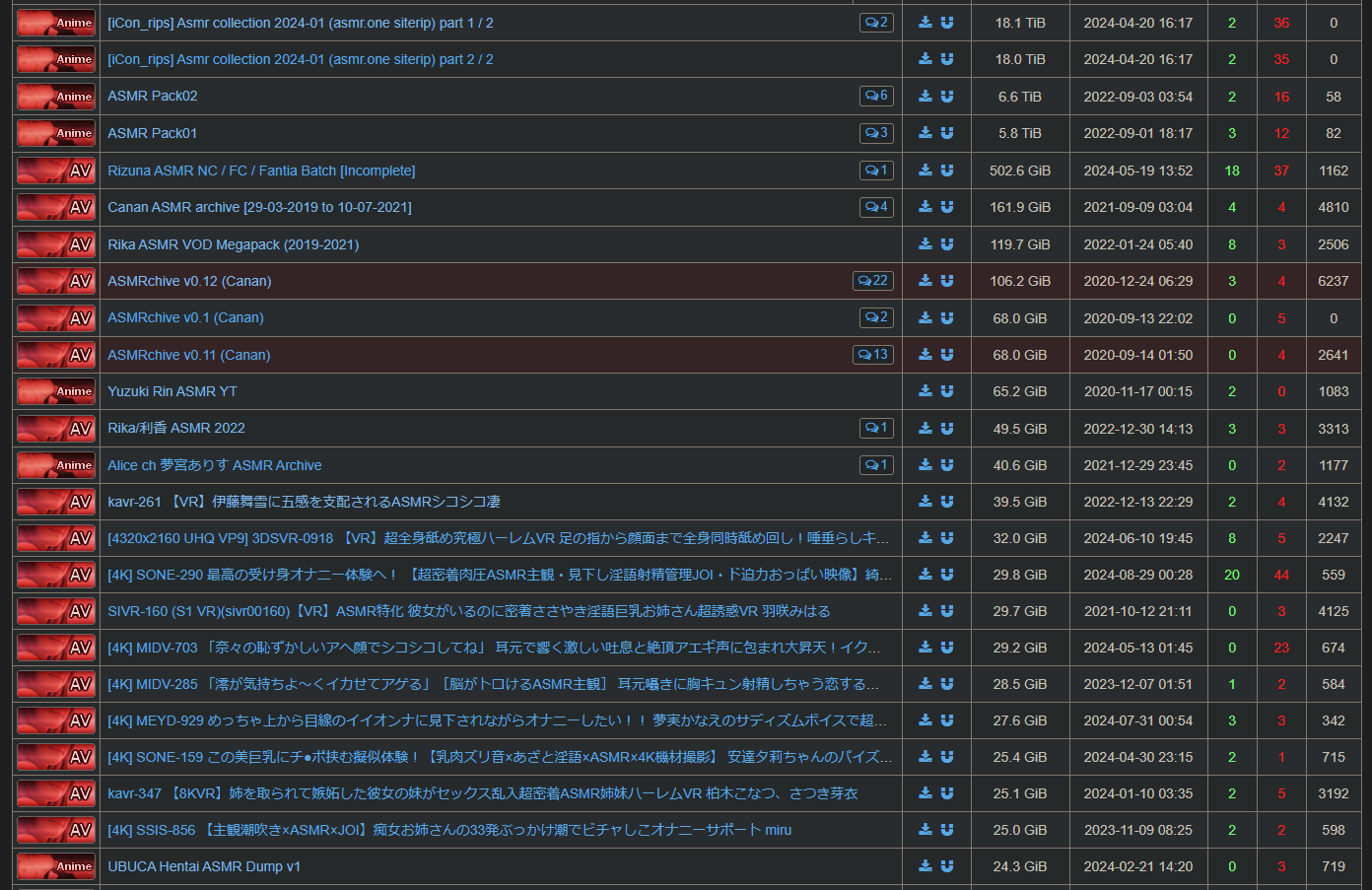This screenshot has width=1372, height=890.
Task: Click AV category icon beside SSIS-856 row
Action: [56, 830]
